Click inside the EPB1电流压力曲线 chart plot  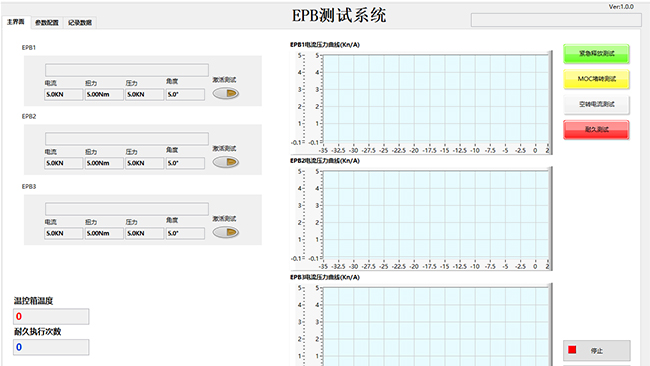pos(436,99)
